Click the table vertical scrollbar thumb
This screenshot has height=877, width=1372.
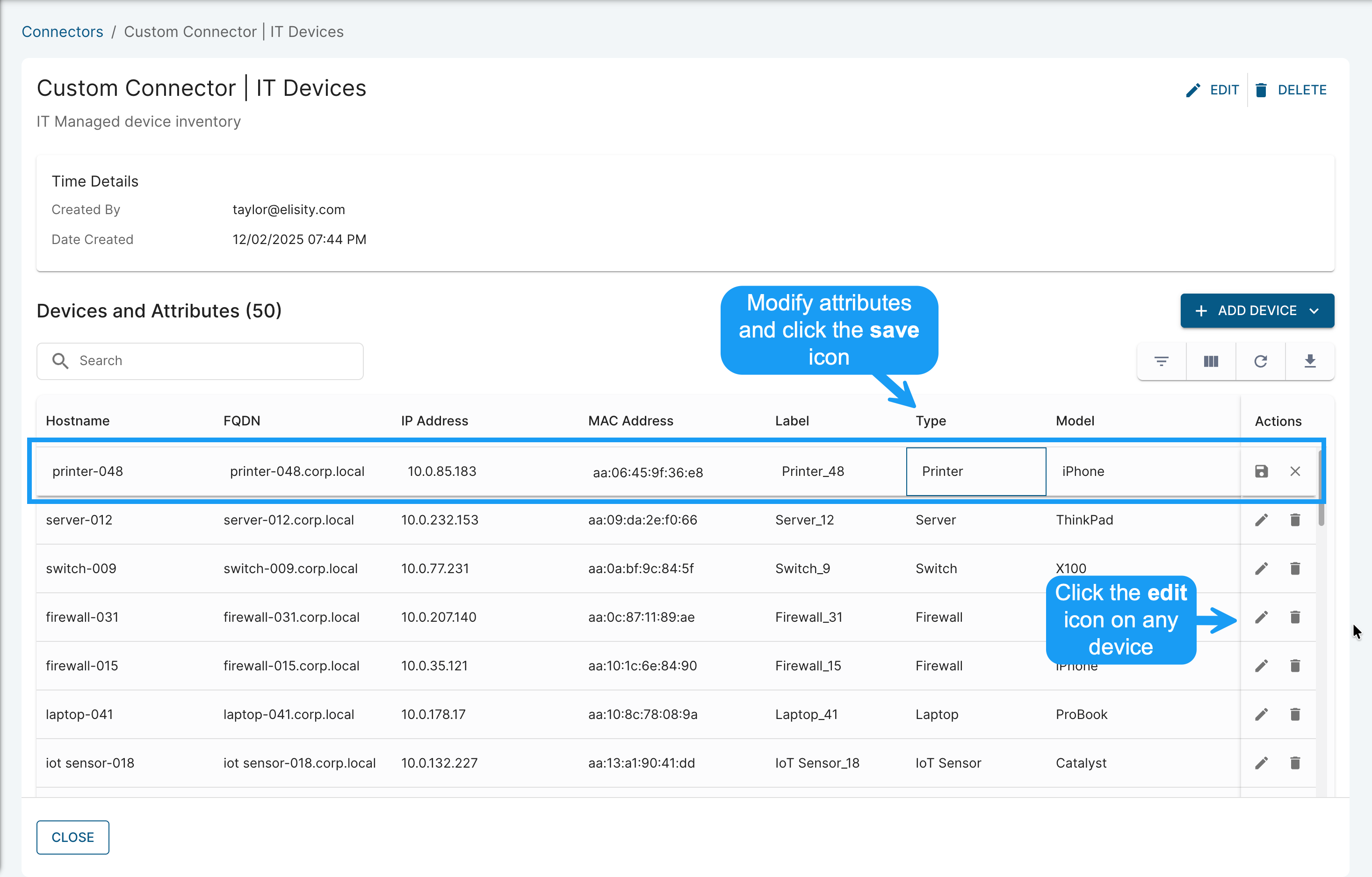1321,488
